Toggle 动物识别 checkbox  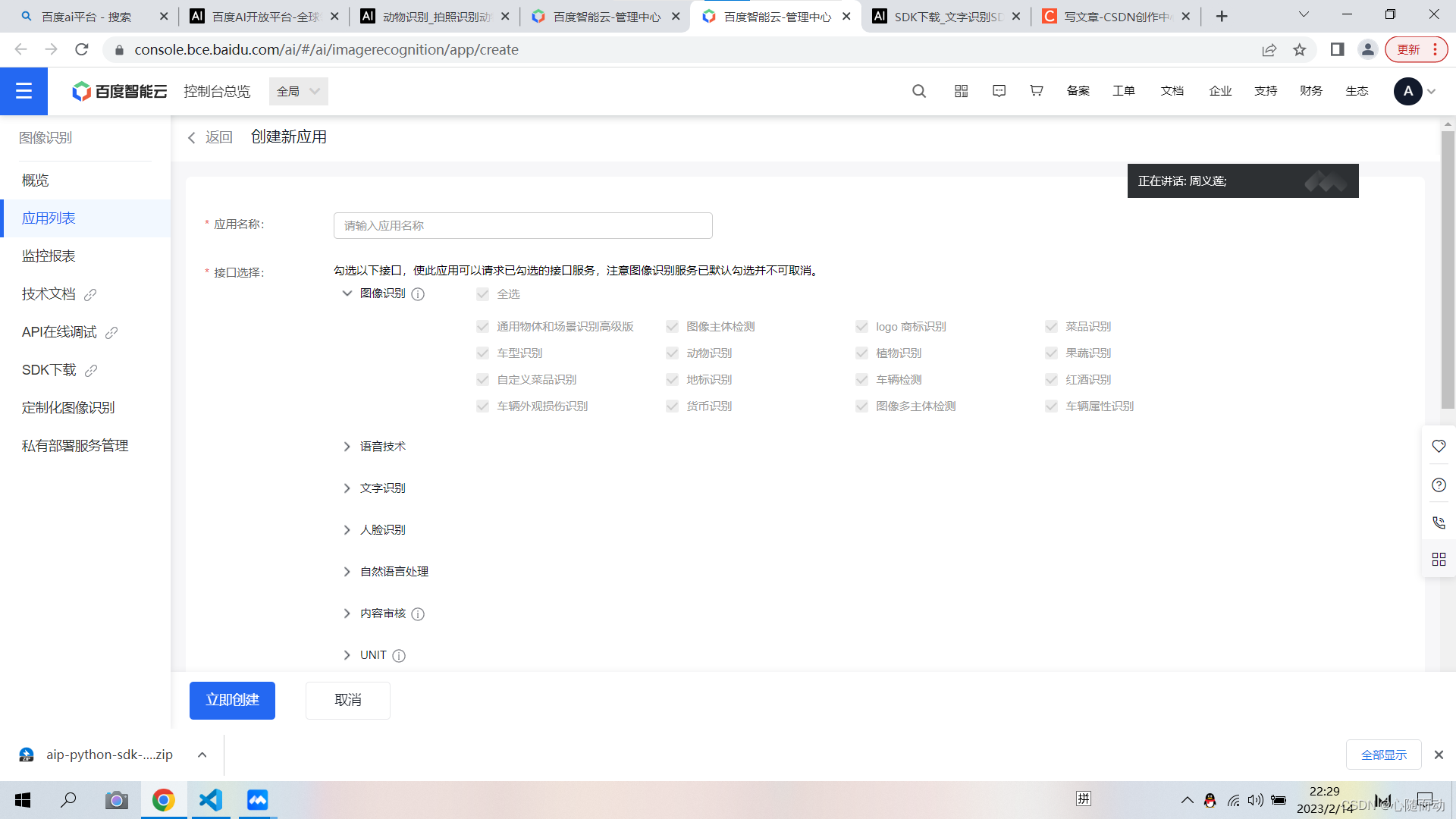click(672, 353)
